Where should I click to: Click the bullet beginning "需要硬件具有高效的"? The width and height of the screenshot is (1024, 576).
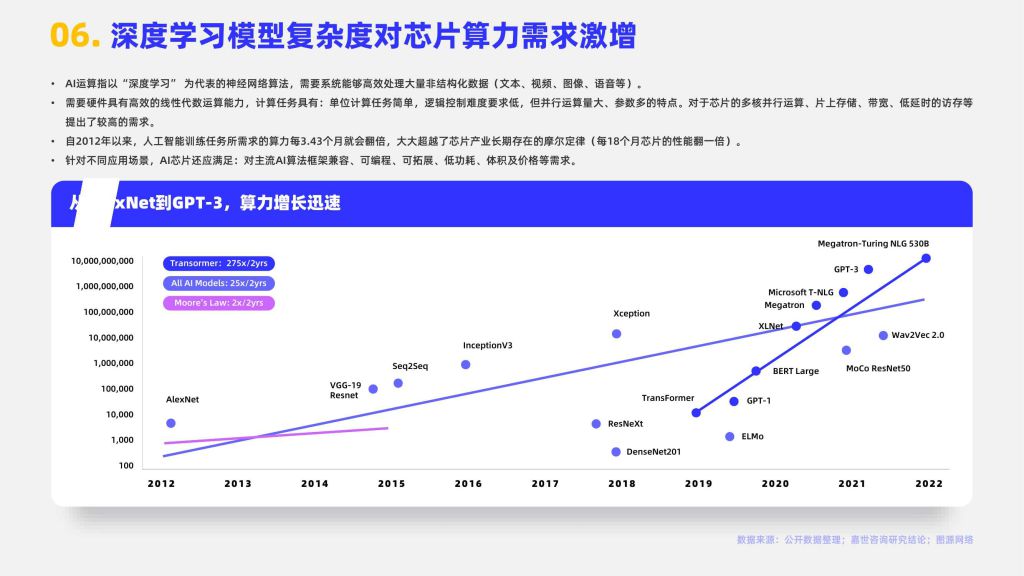519,112
